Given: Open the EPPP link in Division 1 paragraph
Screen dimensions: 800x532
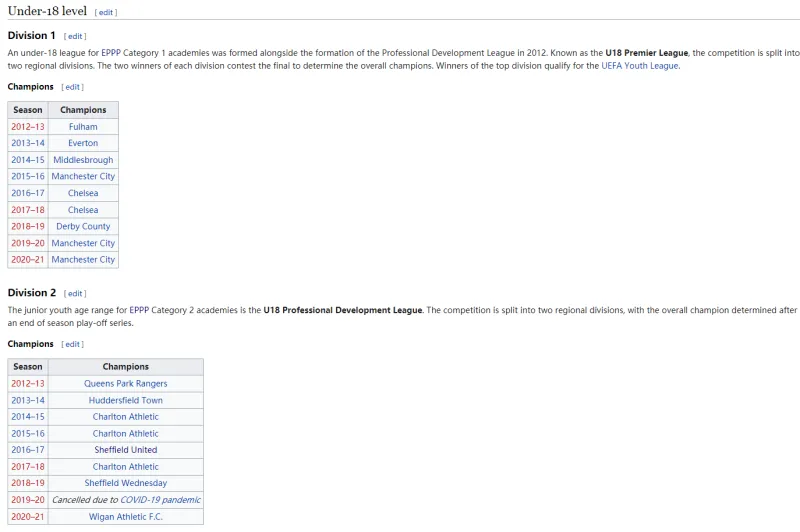Looking at the screenshot, I should pos(111,53).
